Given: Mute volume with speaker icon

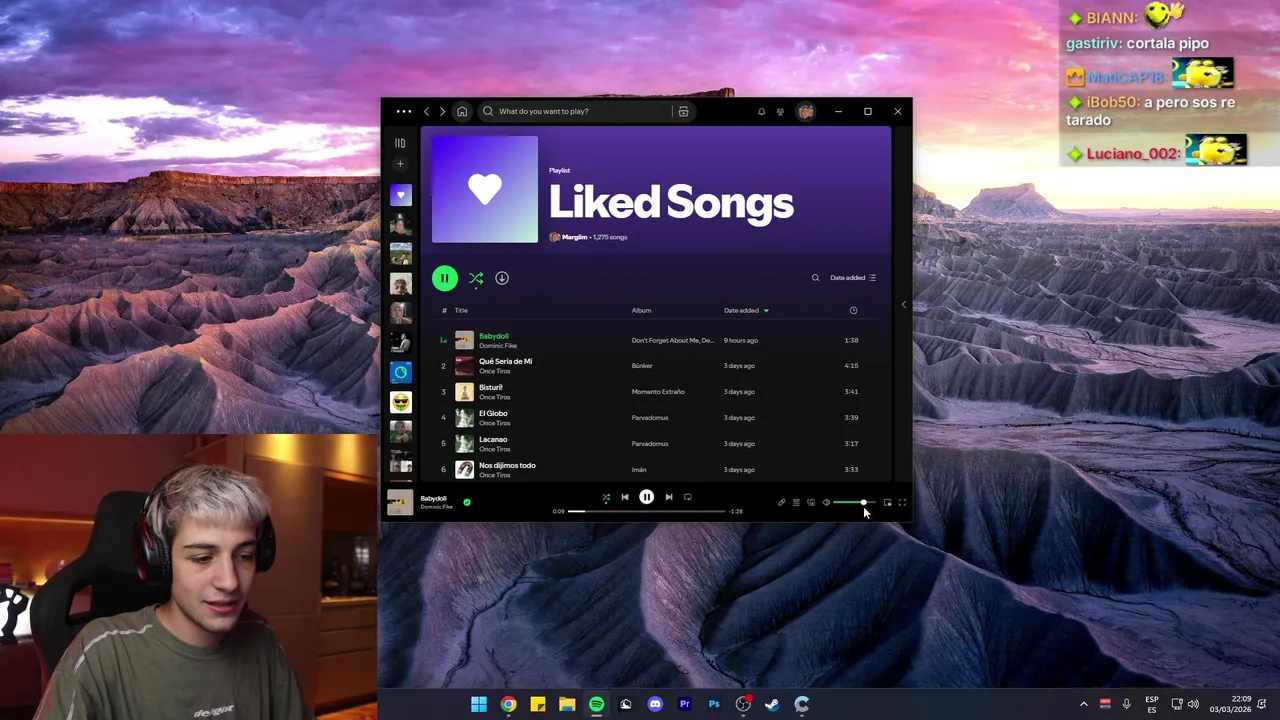Looking at the screenshot, I should click(826, 502).
